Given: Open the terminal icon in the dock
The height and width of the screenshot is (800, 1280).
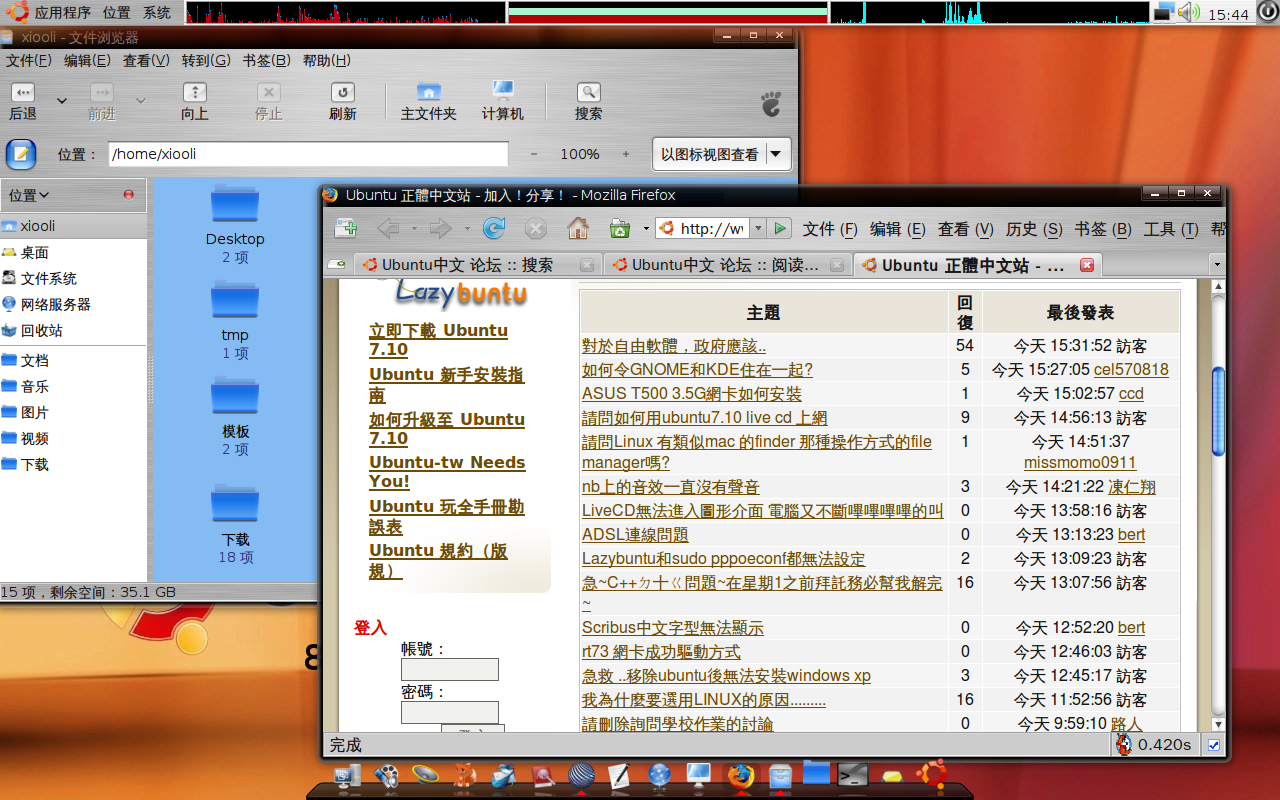Looking at the screenshot, I should click(x=852, y=774).
